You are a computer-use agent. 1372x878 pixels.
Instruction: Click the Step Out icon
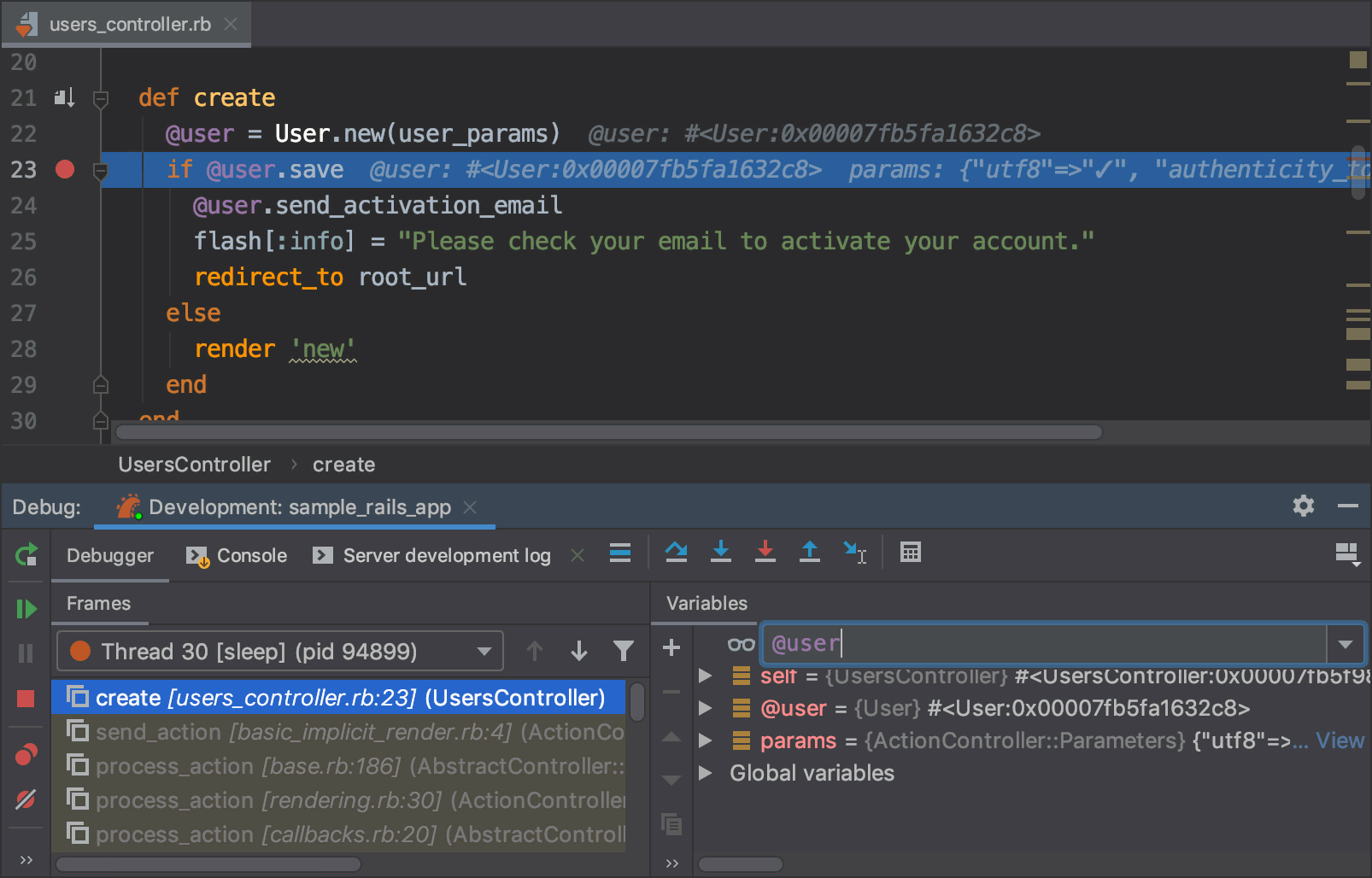point(810,553)
